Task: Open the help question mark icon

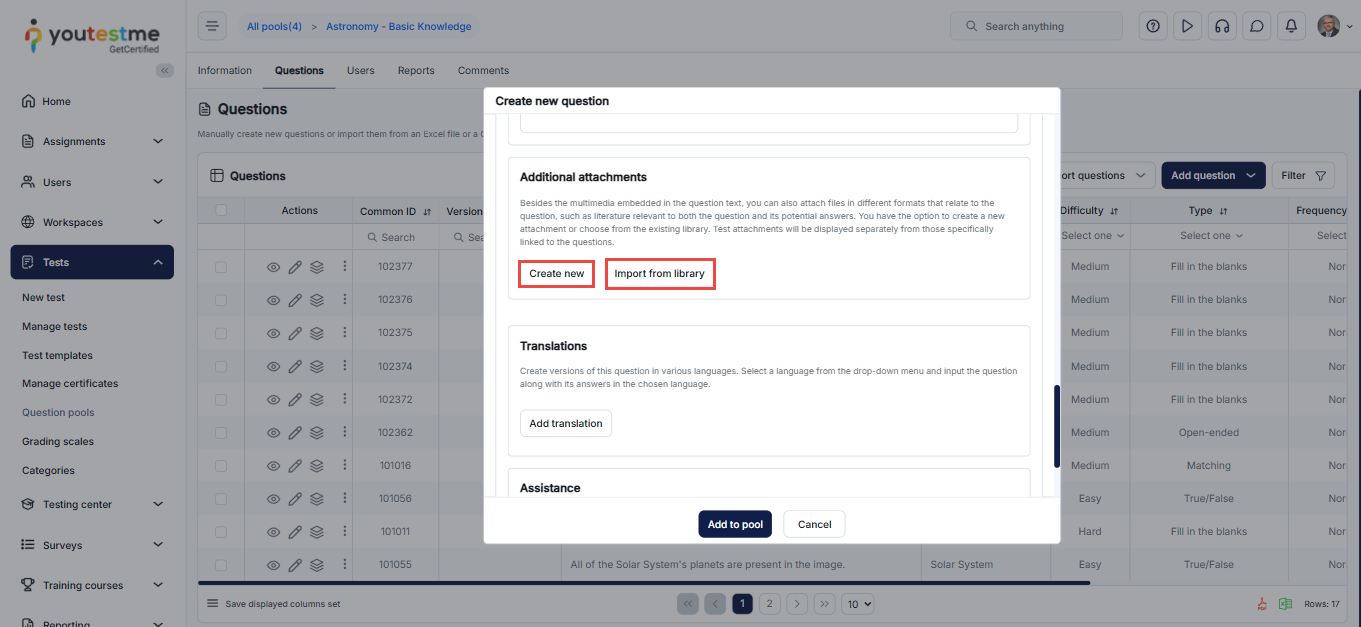Action: coord(1153,26)
